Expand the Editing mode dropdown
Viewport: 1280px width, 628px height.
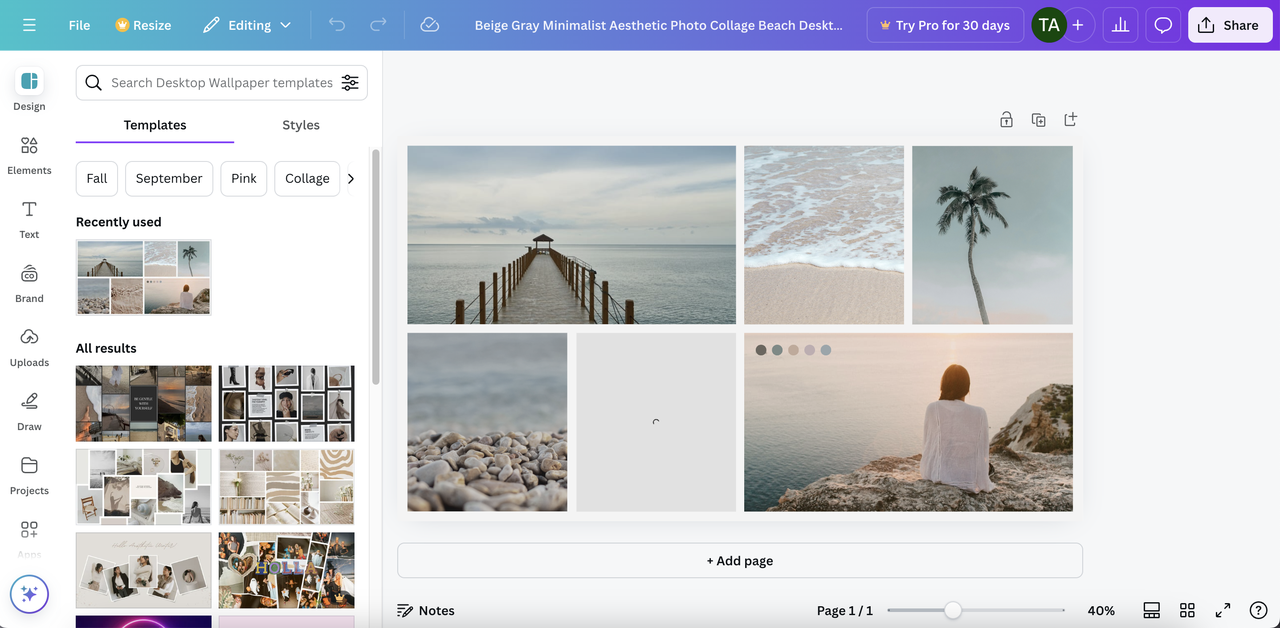click(246, 25)
